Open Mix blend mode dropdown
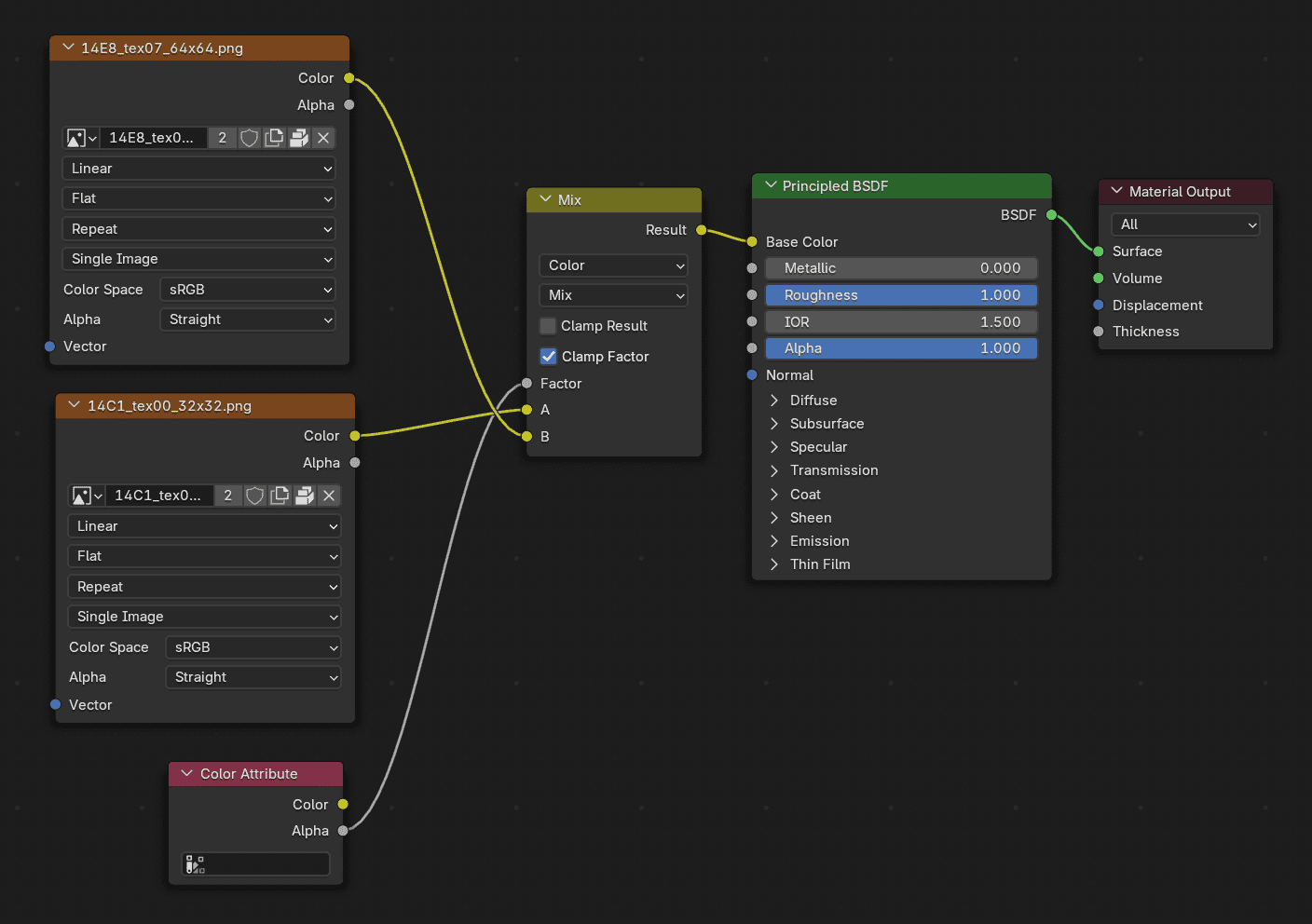This screenshot has width=1312, height=924. [613, 295]
